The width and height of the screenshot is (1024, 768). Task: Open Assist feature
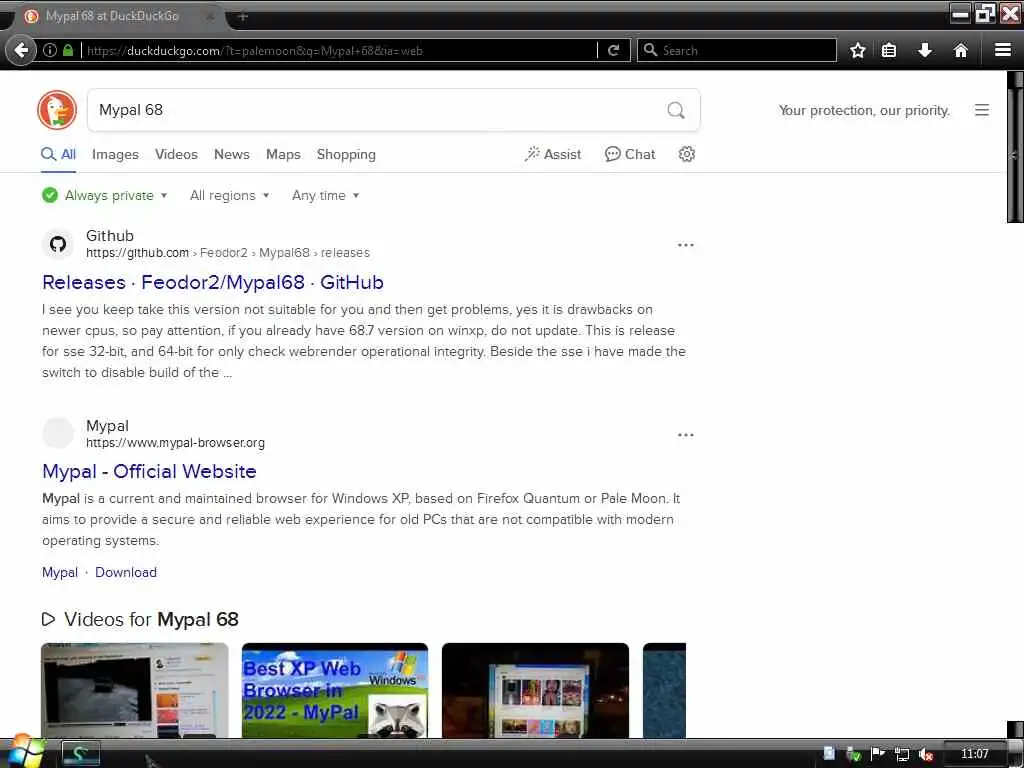point(552,155)
